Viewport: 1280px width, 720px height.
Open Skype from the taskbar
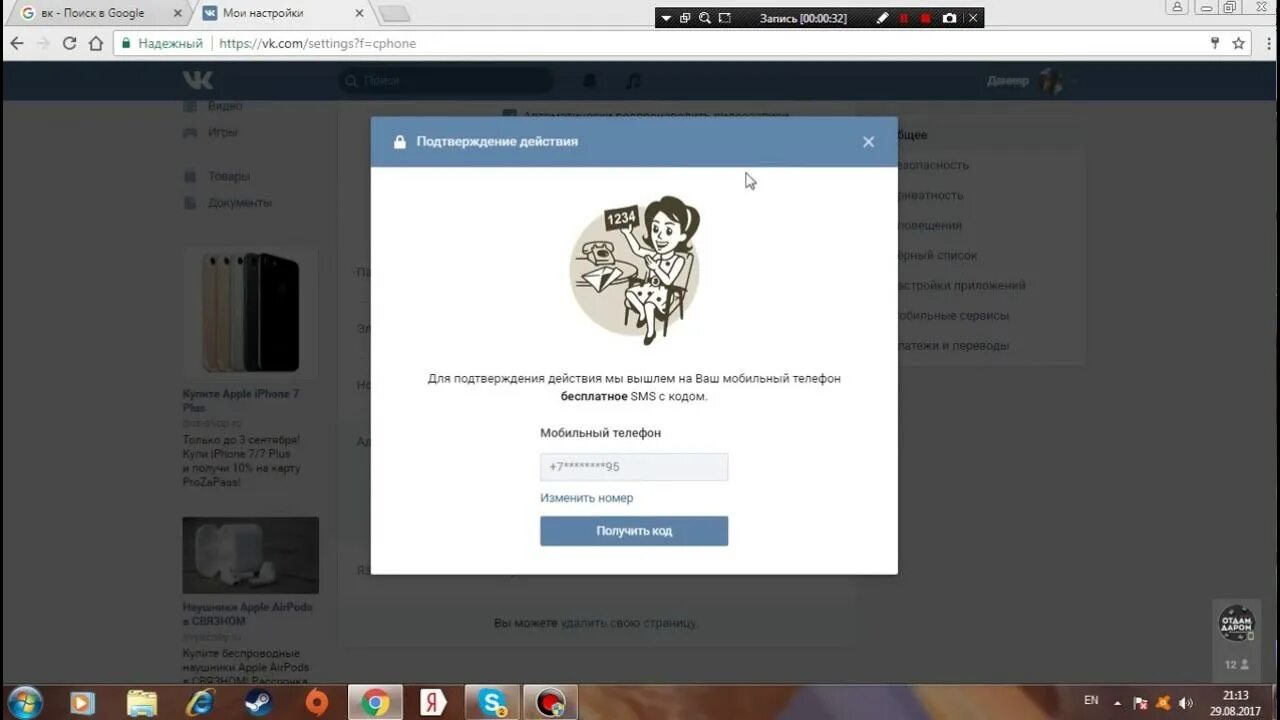492,703
